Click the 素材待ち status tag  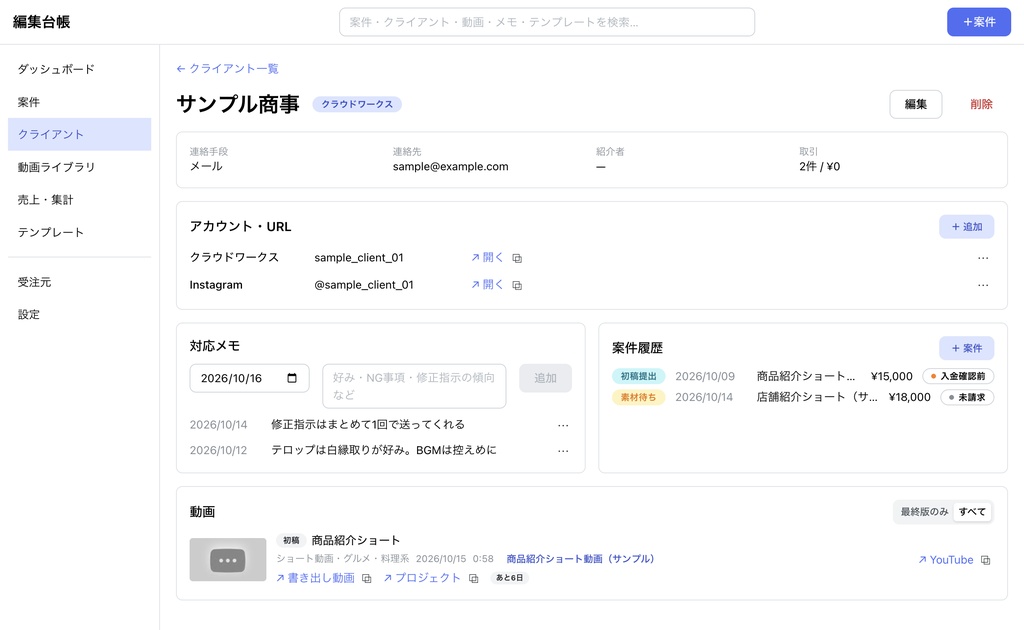coord(638,397)
